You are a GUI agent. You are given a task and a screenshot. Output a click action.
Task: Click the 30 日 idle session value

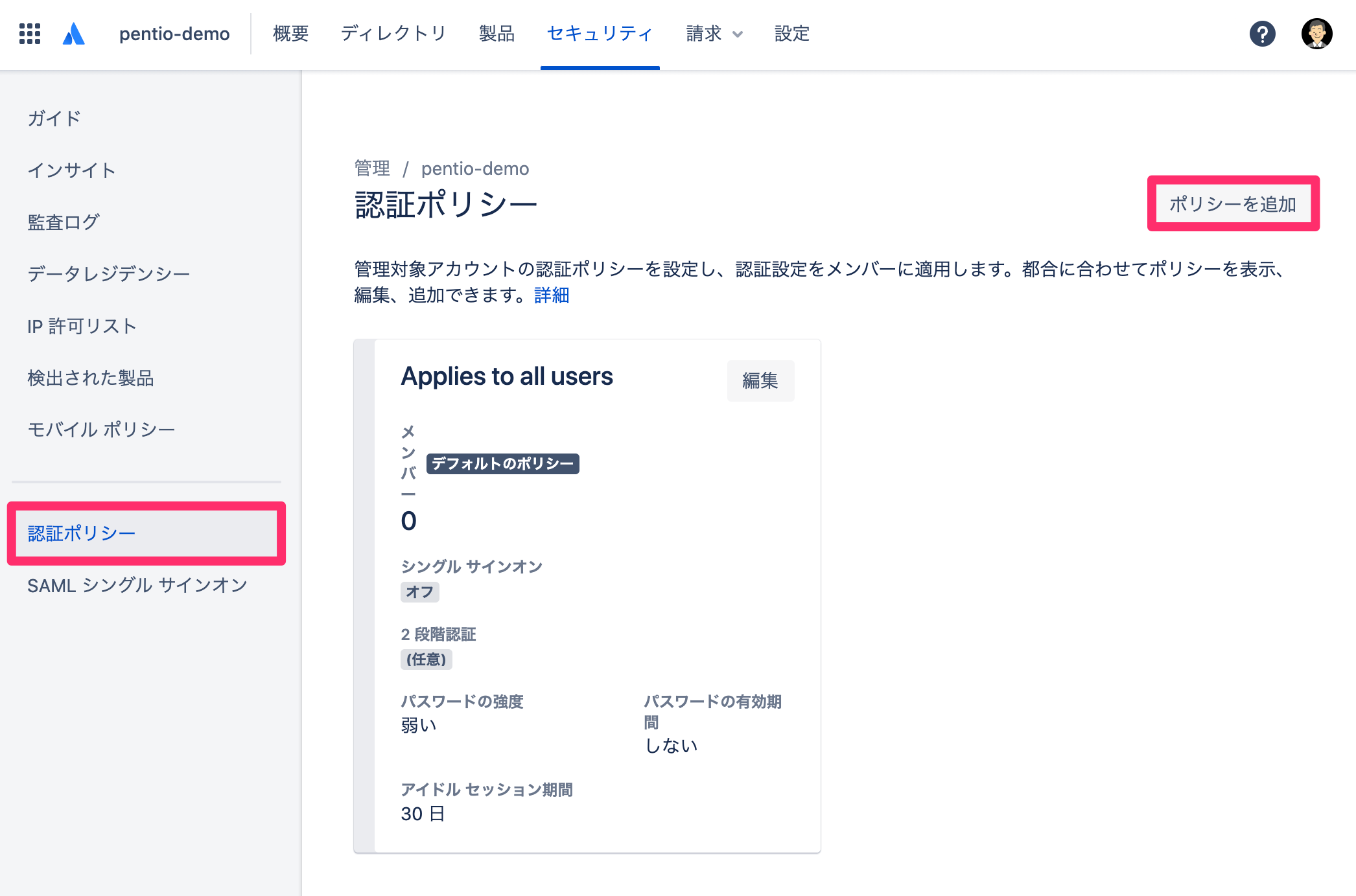423,814
